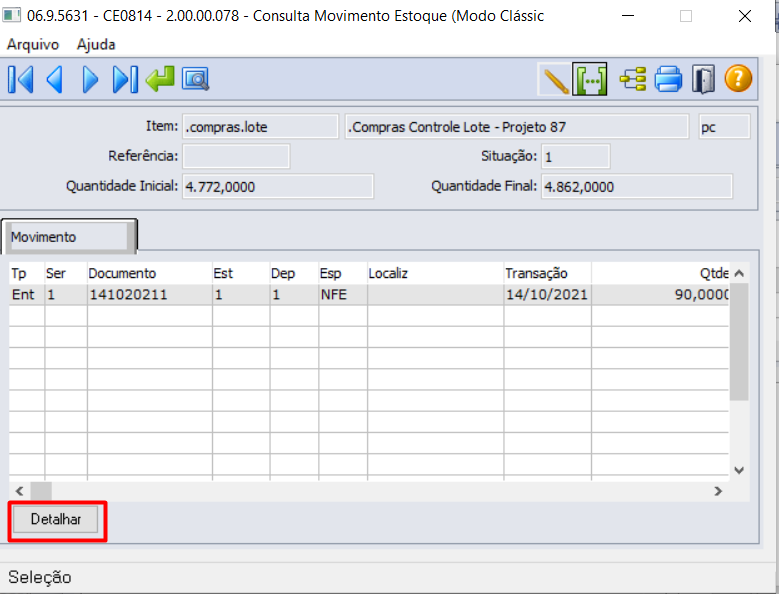The height and width of the screenshot is (594, 779).
Task: Go to the next record
Action: 90,79
